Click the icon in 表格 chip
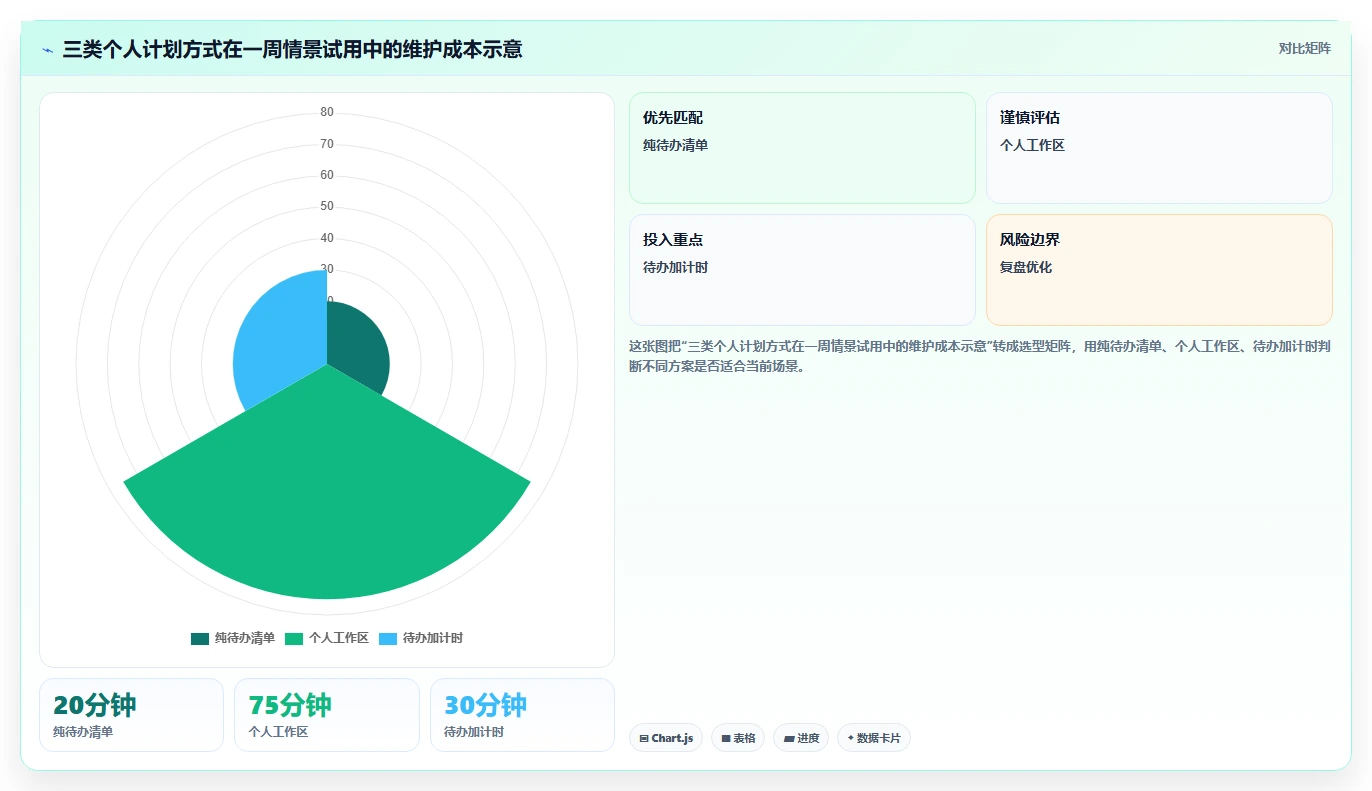The width and height of the screenshot is (1372, 791). click(x=726, y=739)
